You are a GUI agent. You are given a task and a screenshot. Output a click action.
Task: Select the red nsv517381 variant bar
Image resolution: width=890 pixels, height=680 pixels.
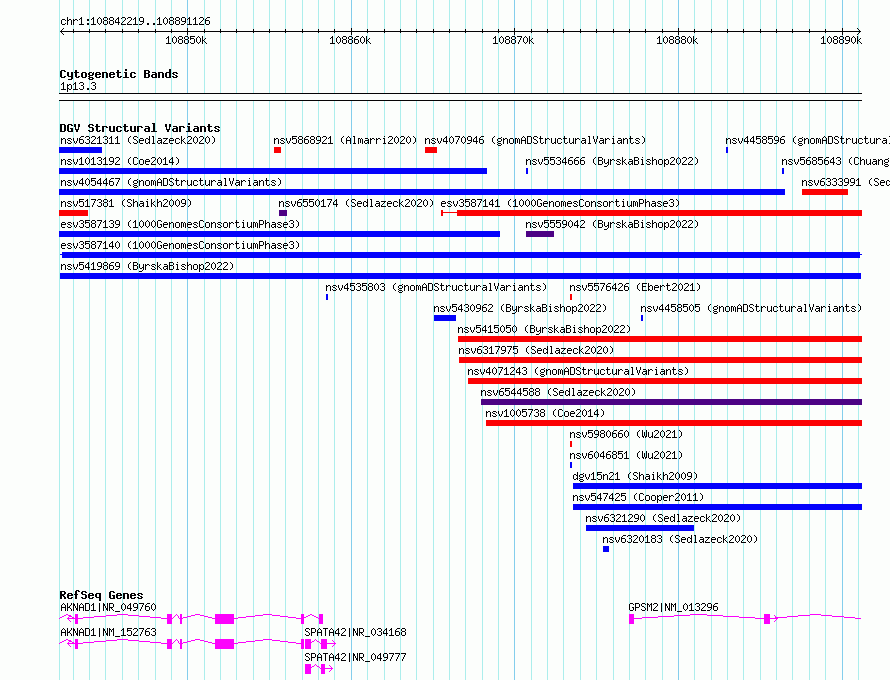coord(74,213)
